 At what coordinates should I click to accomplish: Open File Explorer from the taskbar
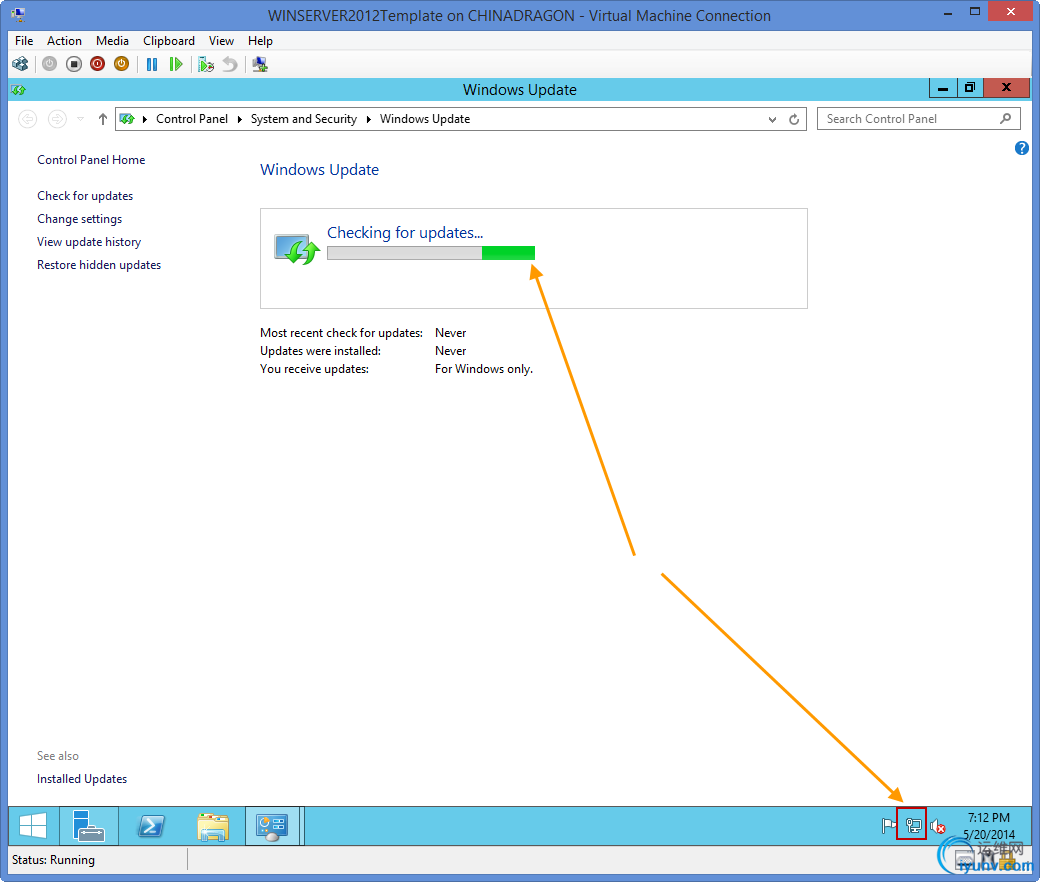point(213,826)
